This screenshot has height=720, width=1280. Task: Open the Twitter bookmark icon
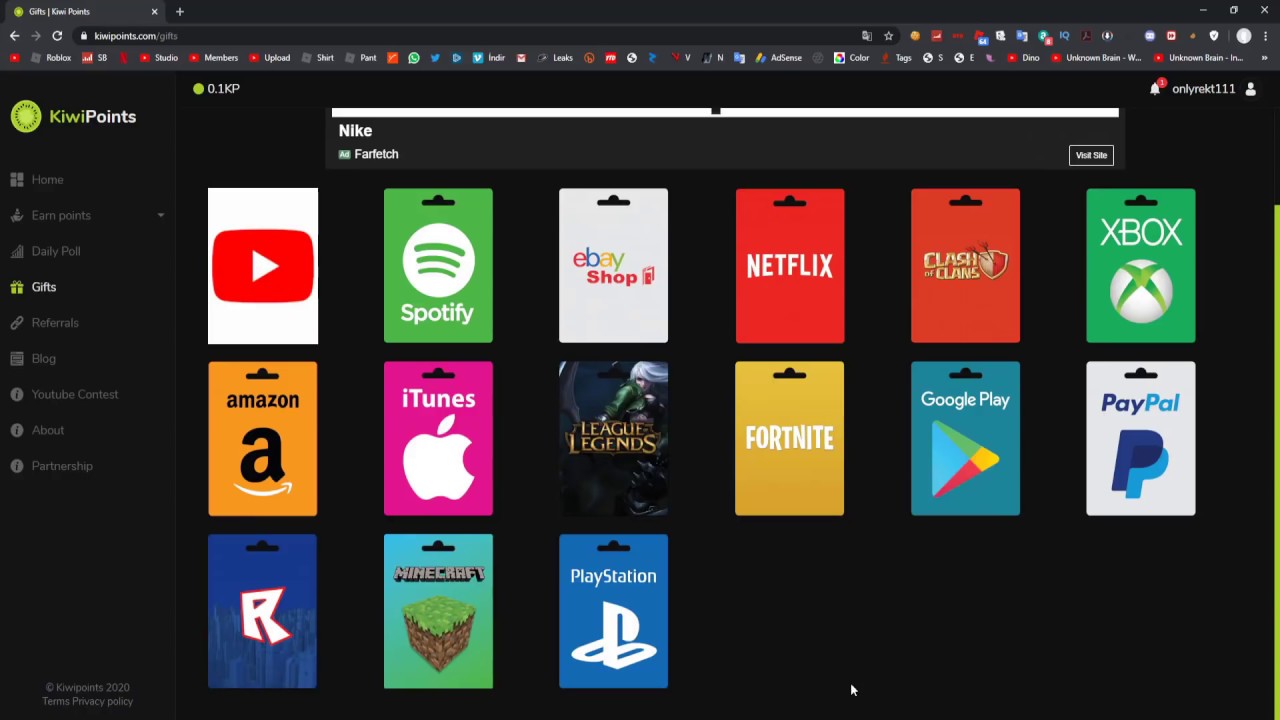(x=435, y=58)
